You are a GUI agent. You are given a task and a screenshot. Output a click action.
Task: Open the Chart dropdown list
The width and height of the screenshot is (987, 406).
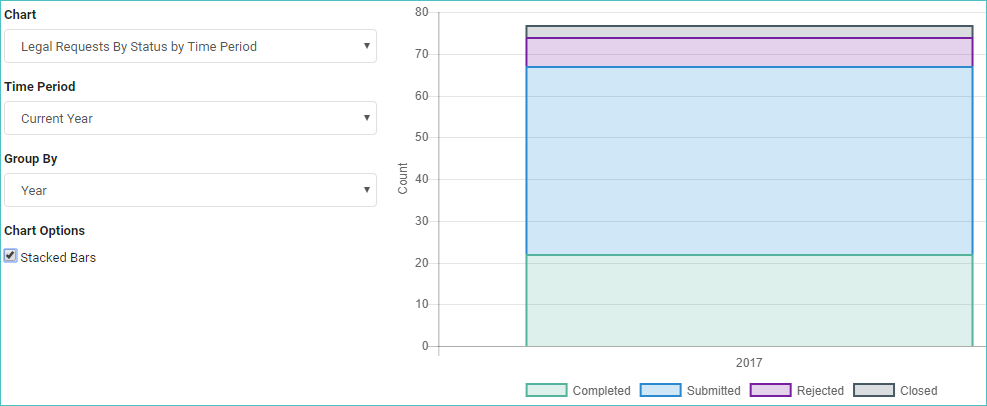point(190,46)
